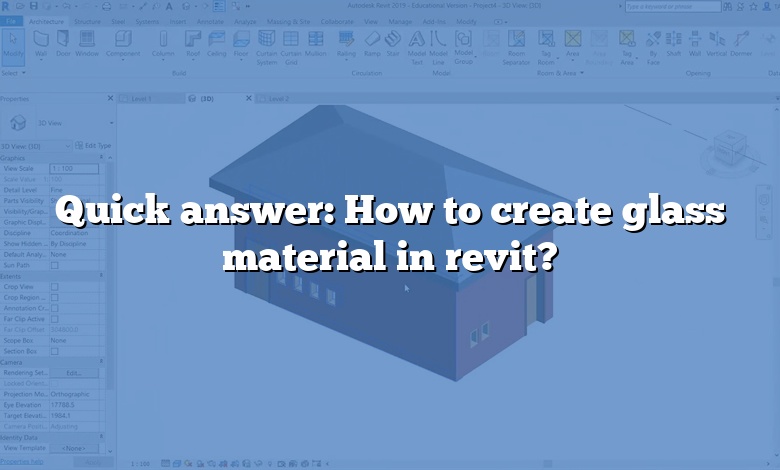Select the Door tool
780x470 pixels.
click(x=63, y=43)
